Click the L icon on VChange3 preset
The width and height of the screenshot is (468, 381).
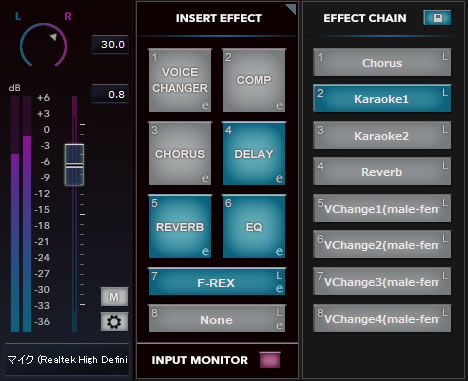click(x=445, y=275)
